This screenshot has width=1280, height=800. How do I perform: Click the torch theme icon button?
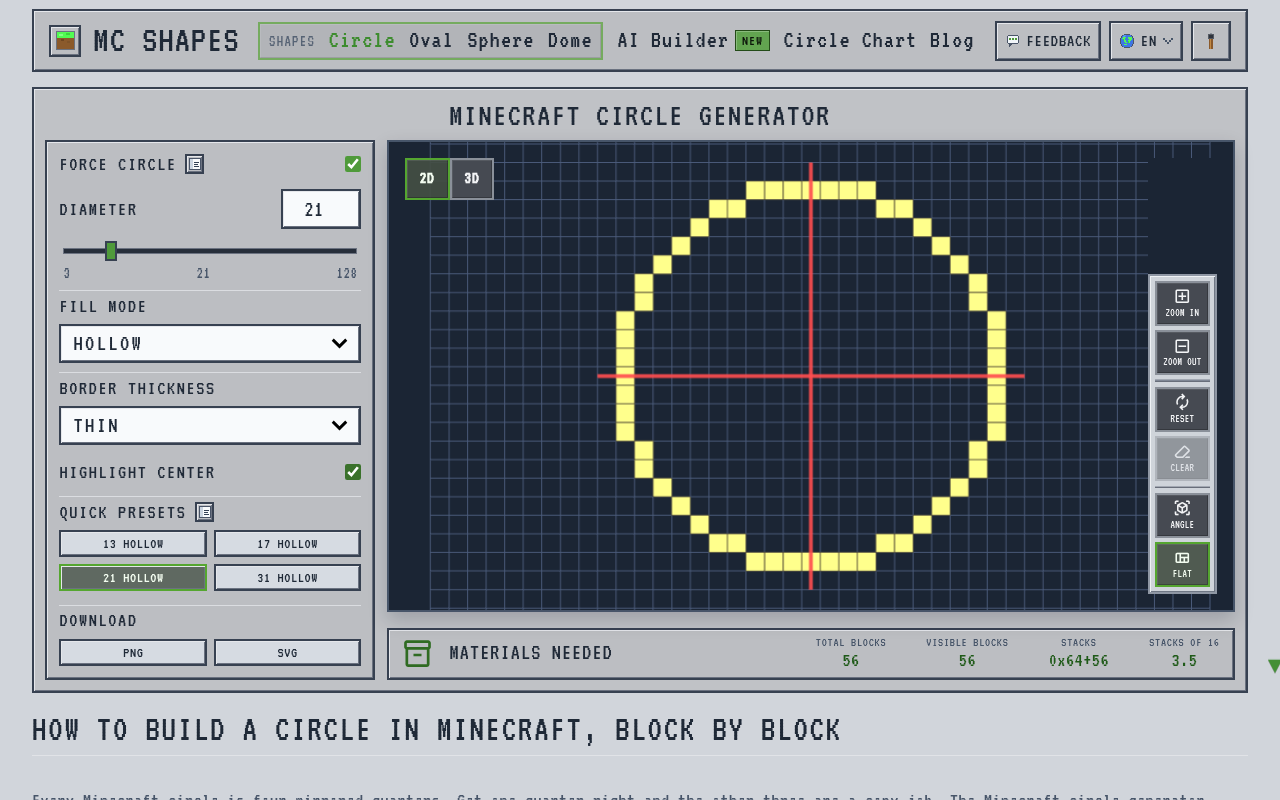[1211, 41]
